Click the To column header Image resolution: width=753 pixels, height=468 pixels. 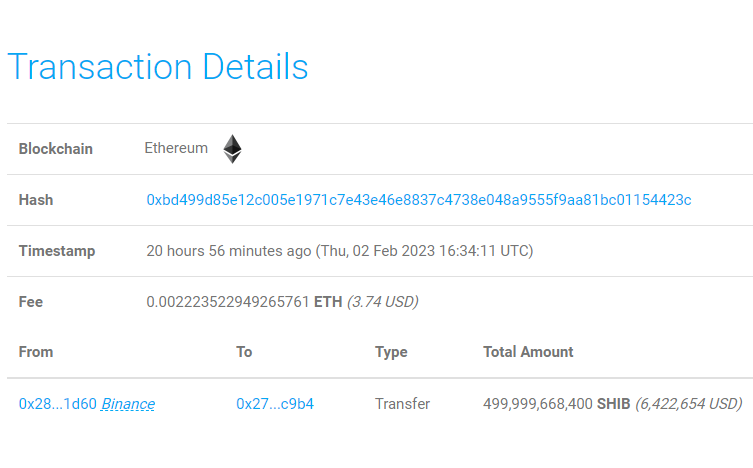[244, 352]
